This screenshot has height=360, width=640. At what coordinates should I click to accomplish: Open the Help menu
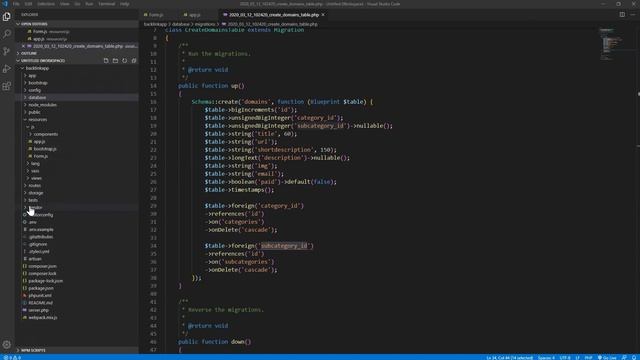pos(124,4)
